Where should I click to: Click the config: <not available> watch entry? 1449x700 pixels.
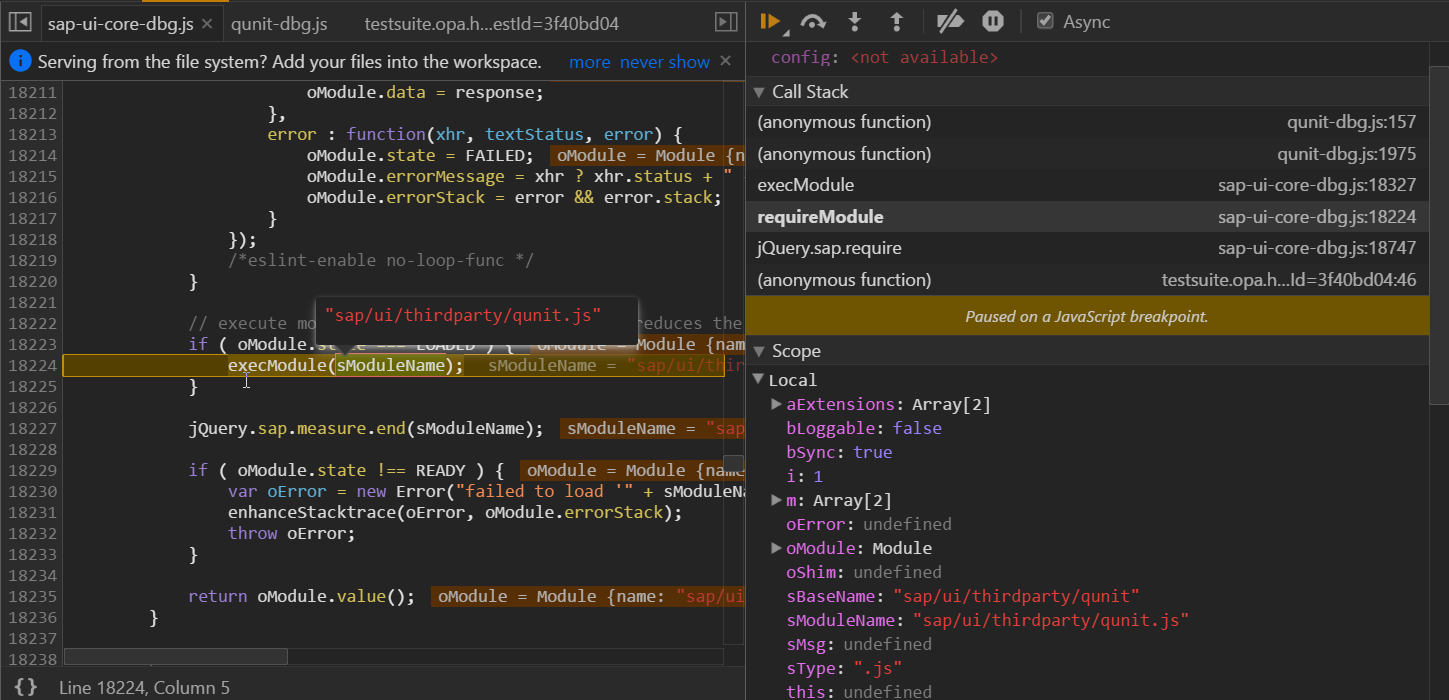(x=884, y=58)
